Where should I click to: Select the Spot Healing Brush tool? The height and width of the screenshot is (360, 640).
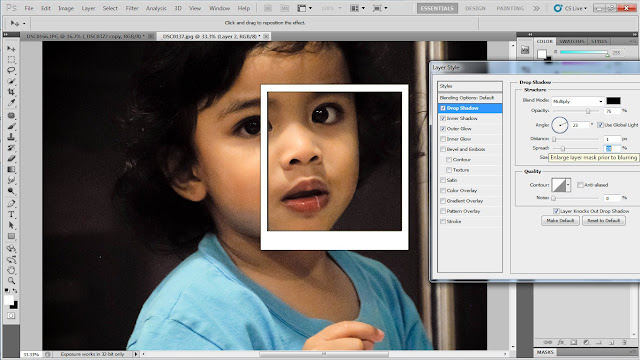tap(11, 116)
